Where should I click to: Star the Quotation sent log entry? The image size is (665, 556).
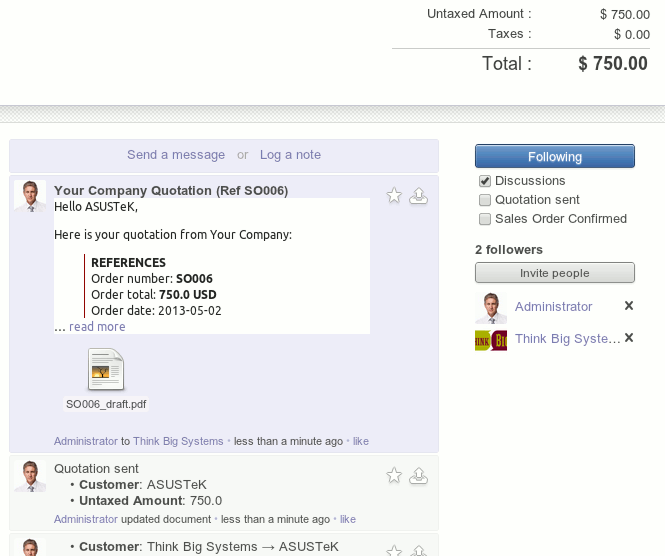[394, 475]
